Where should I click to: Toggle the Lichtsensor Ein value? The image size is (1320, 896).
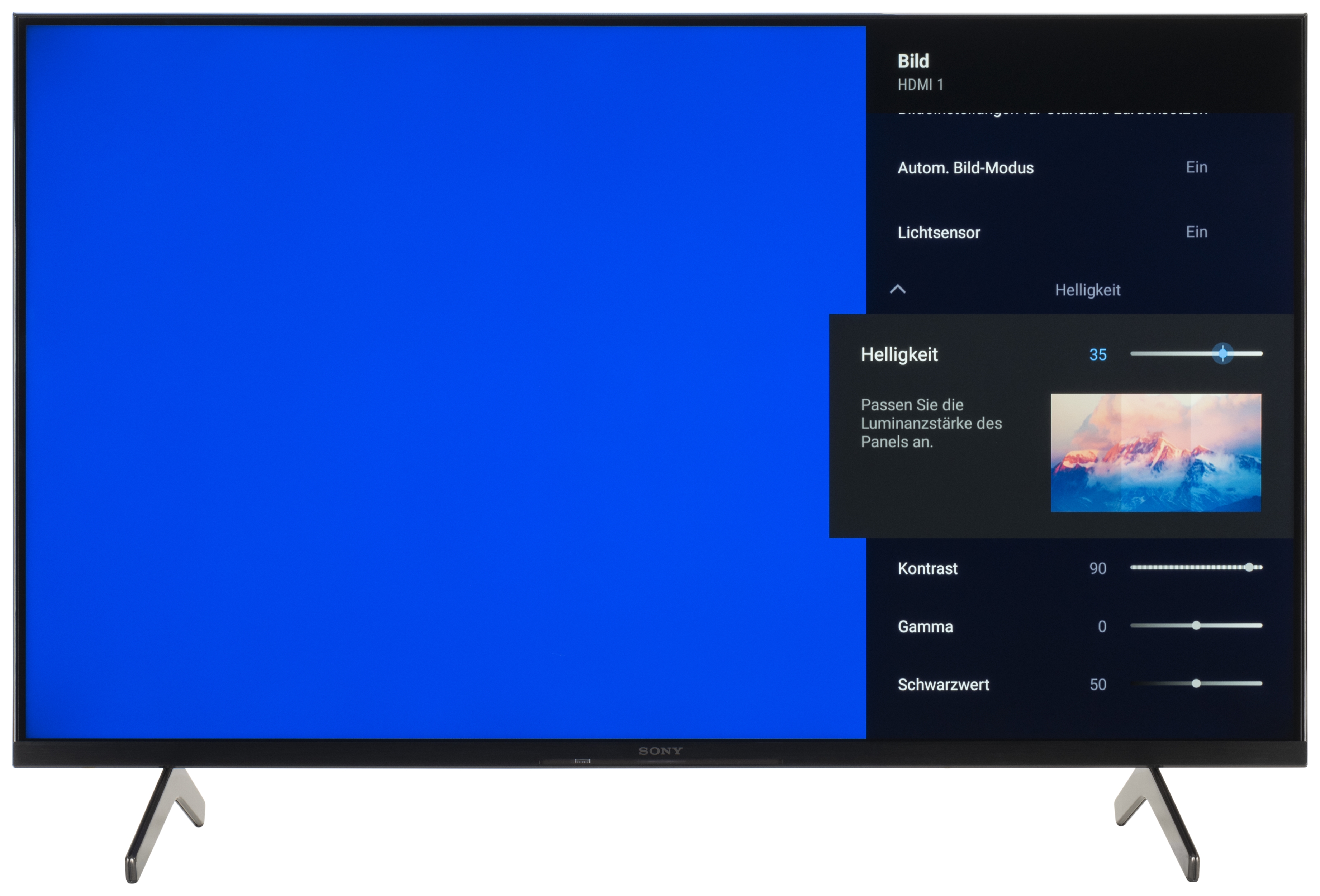pos(1196,232)
